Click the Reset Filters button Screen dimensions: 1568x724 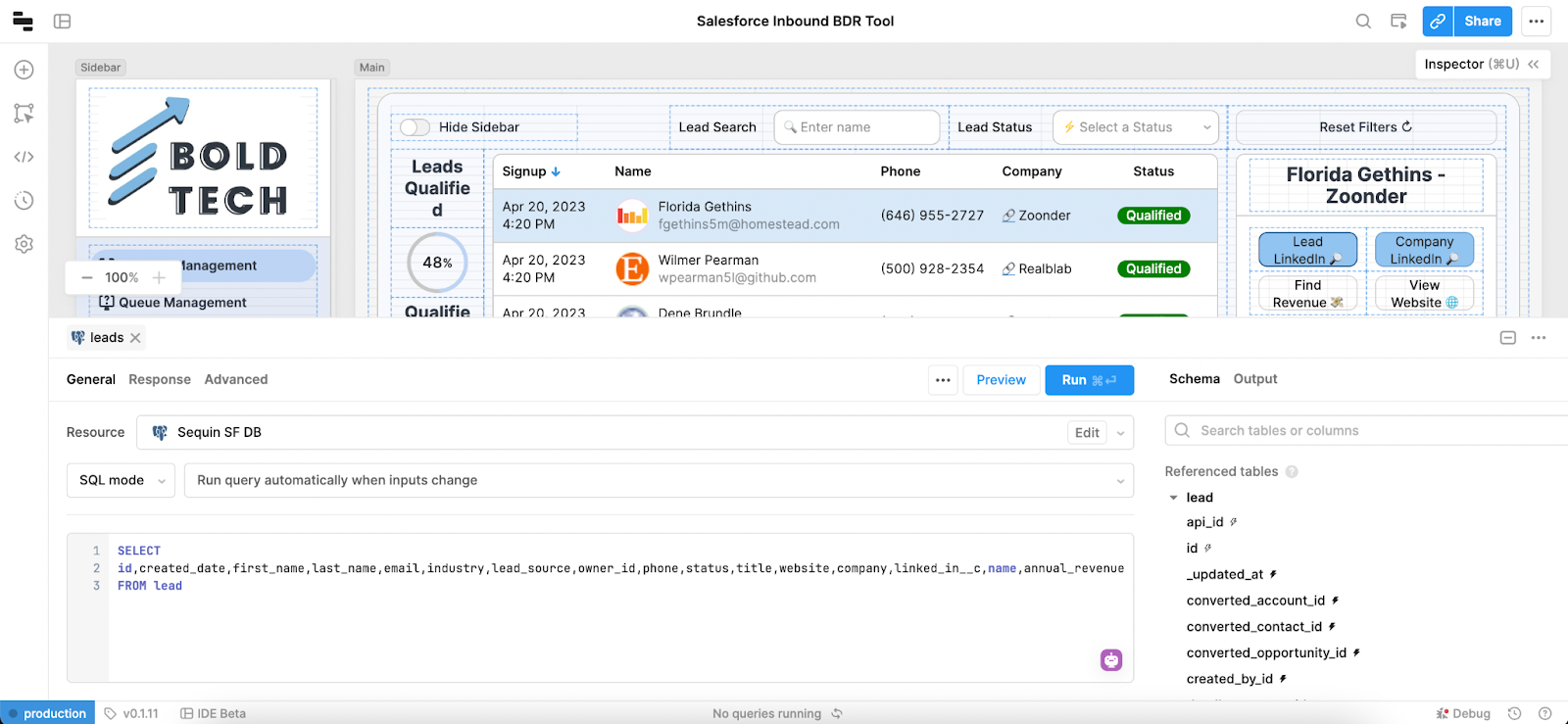pos(1365,127)
